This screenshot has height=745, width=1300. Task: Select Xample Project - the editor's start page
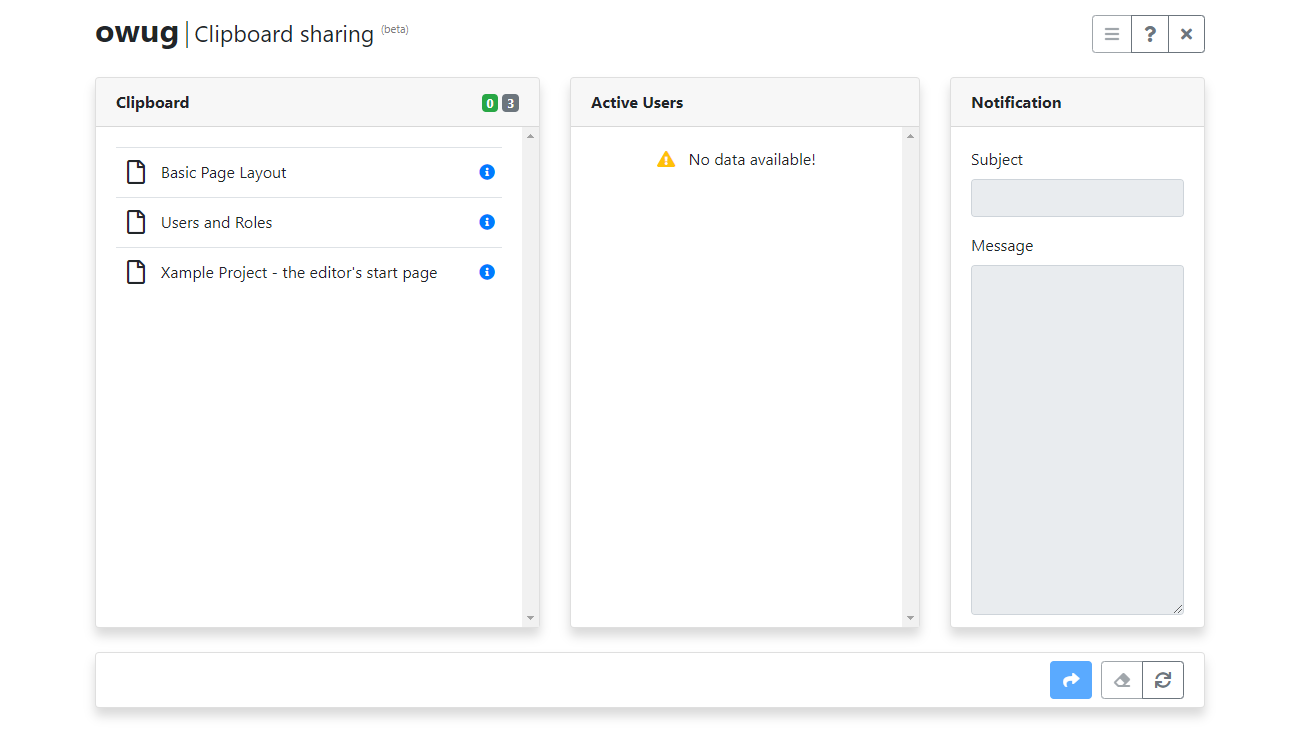[x=309, y=272]
